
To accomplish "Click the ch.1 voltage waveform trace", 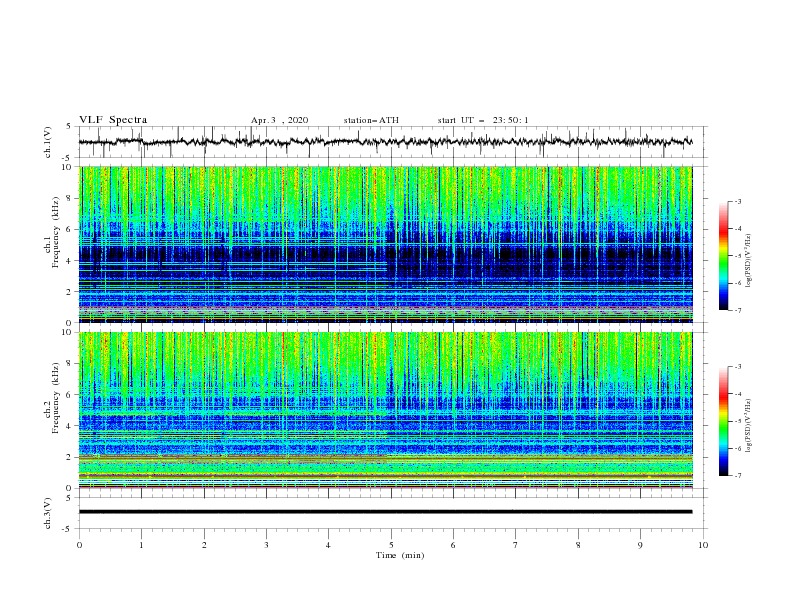I will click(385, 142).
